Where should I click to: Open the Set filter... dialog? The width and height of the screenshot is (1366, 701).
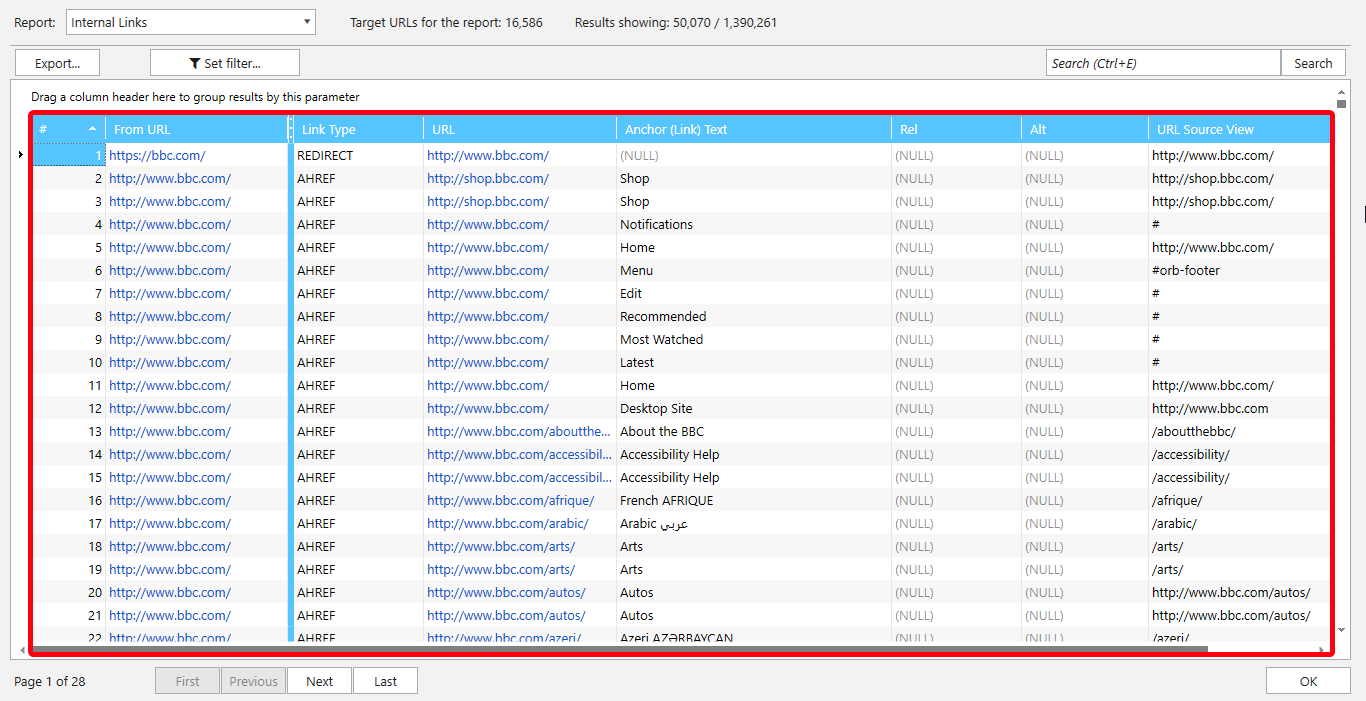225,63
